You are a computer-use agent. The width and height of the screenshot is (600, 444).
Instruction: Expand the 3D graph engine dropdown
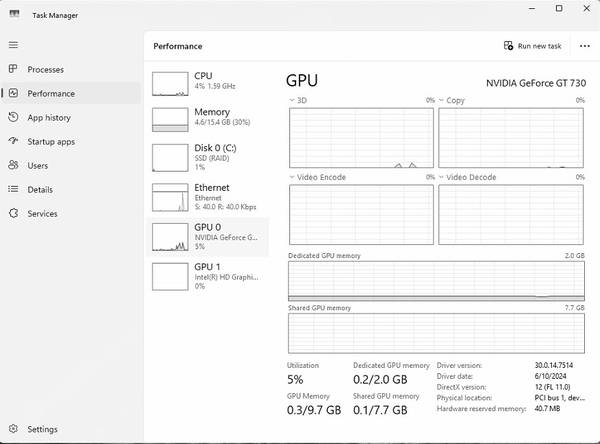(x=292, y=101)
